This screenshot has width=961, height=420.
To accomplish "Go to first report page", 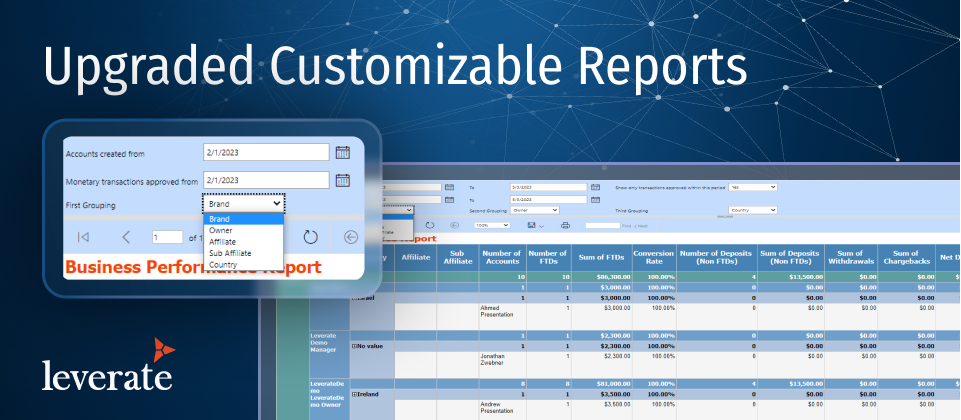I will point(83,237).
